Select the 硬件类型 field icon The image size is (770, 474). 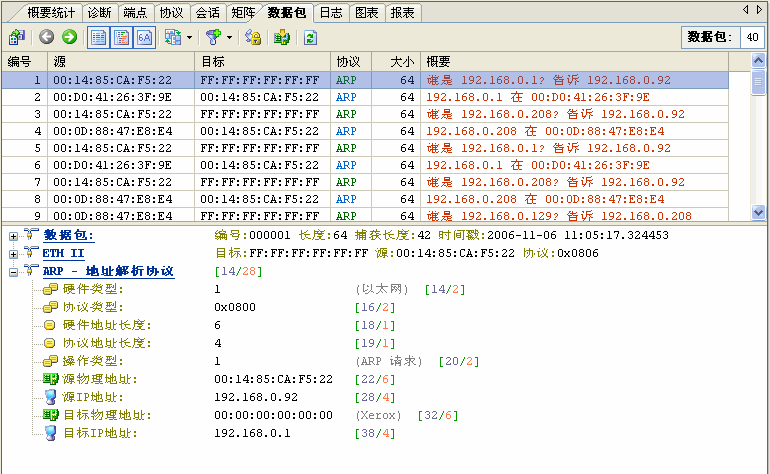[x=51, y=289]
